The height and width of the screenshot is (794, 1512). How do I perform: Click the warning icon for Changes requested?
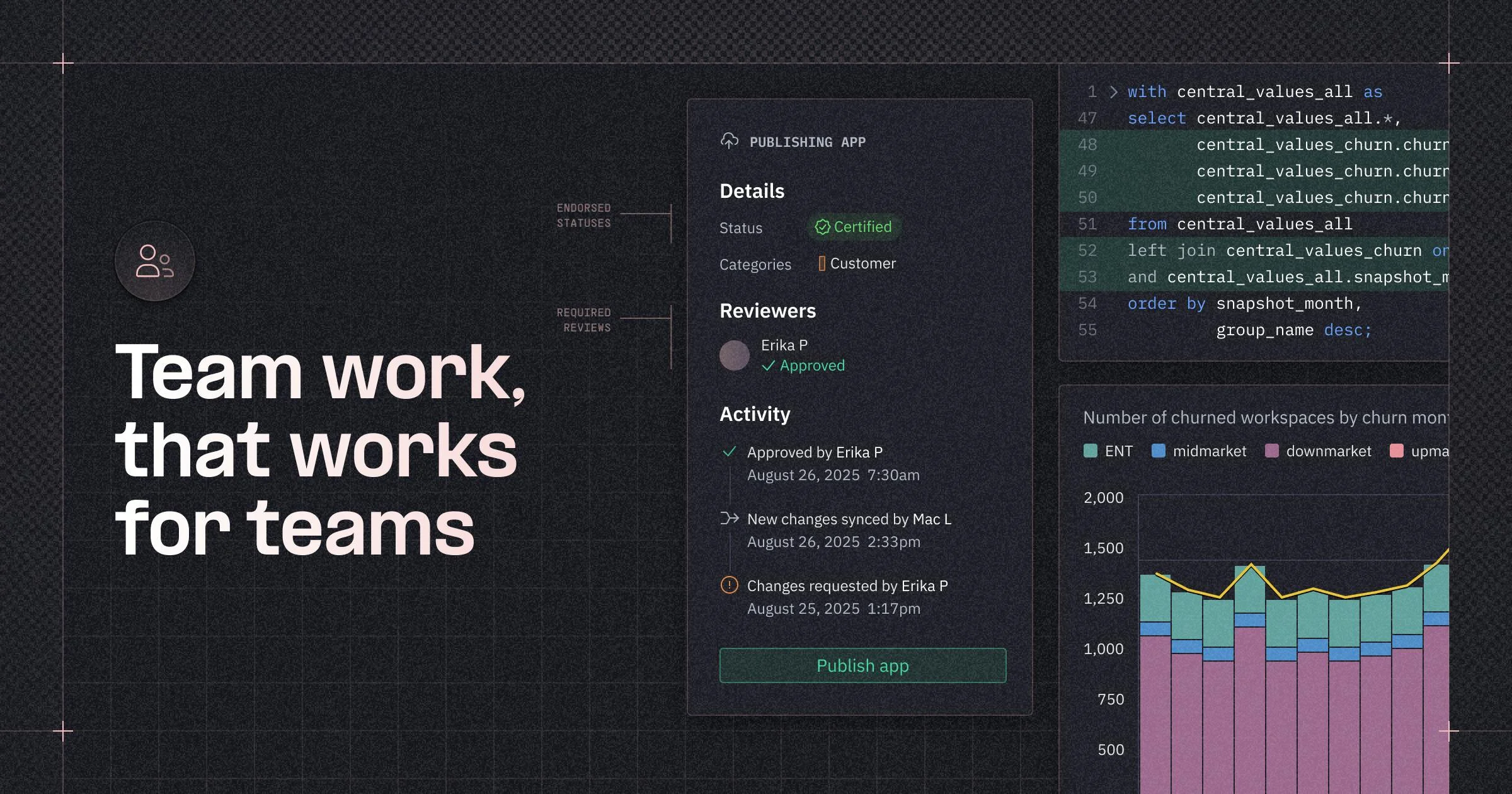pyautogui.click(x=729, y=585)
